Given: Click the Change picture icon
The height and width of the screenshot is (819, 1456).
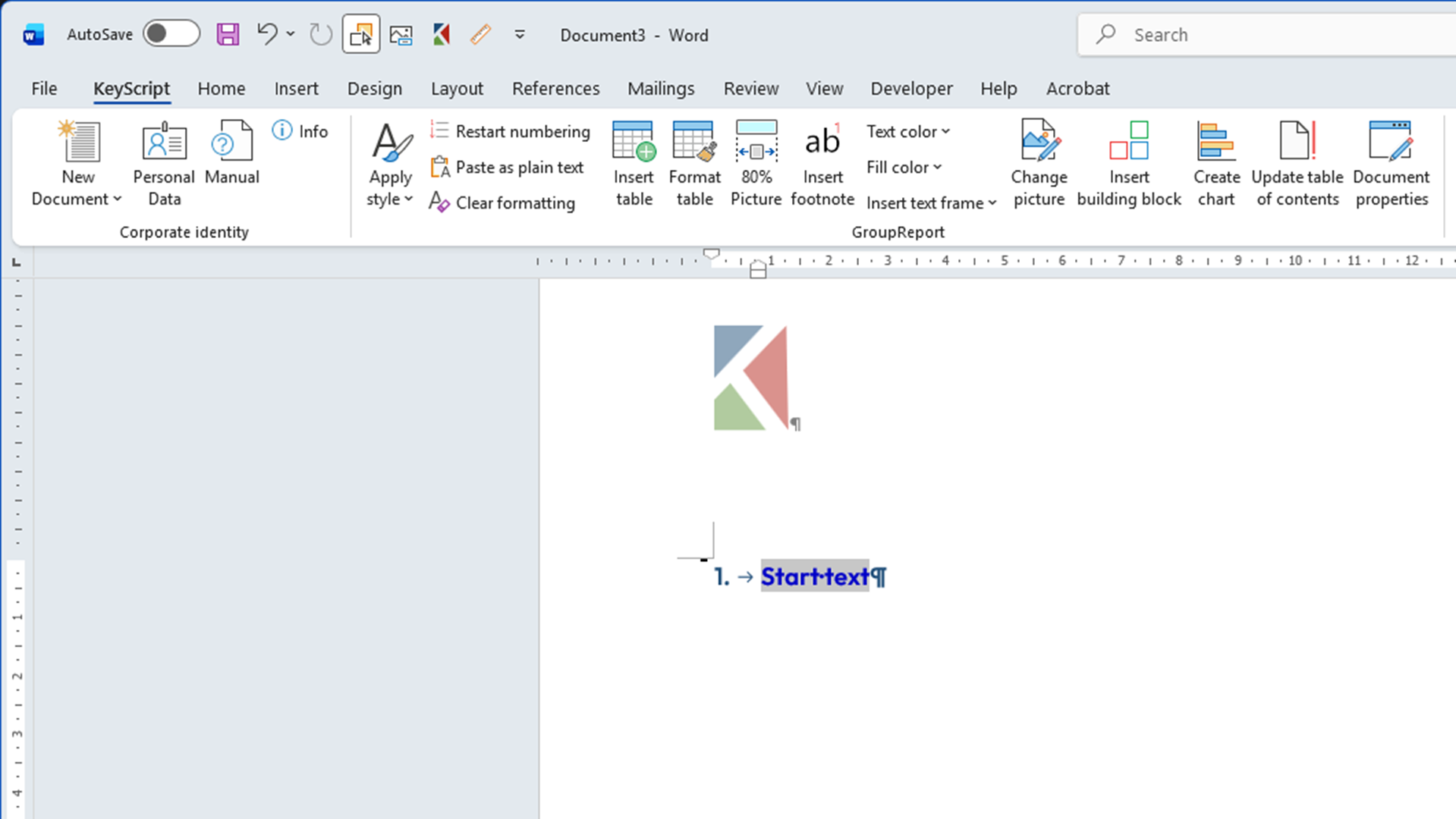Looking at the screenshot, I should [1039, 164].
